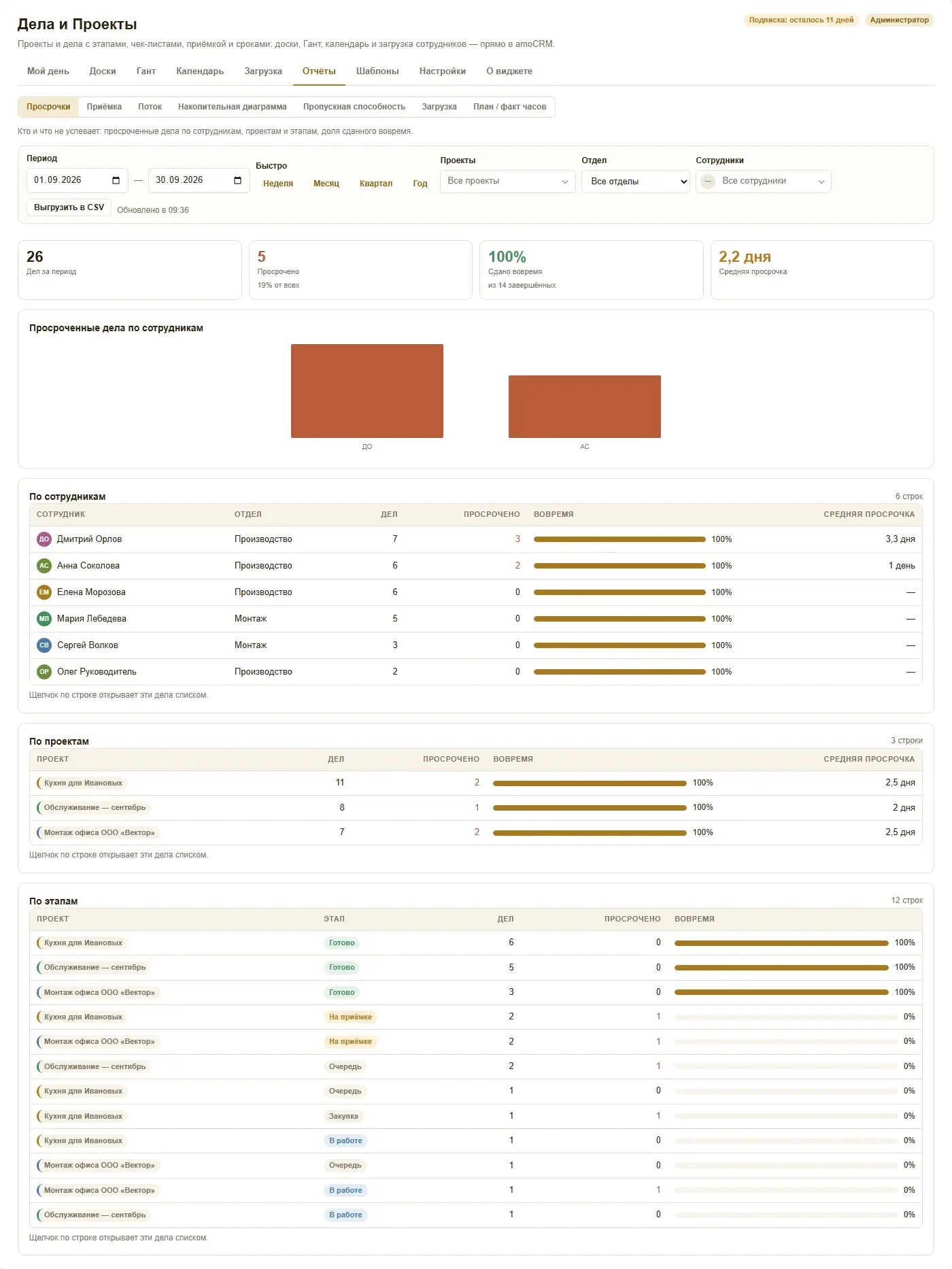
Task: Show the Поток report
Action: tap(150, 107)
